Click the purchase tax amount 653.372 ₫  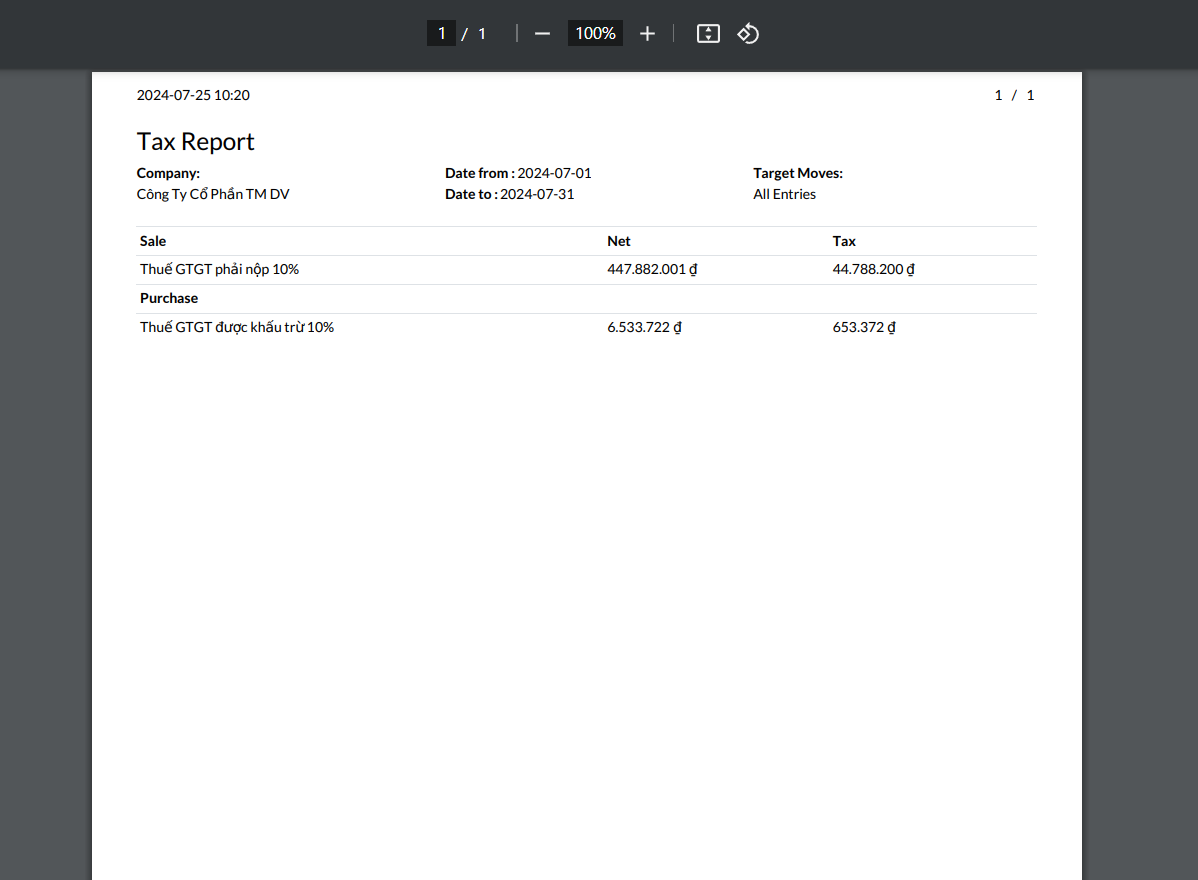864,327
